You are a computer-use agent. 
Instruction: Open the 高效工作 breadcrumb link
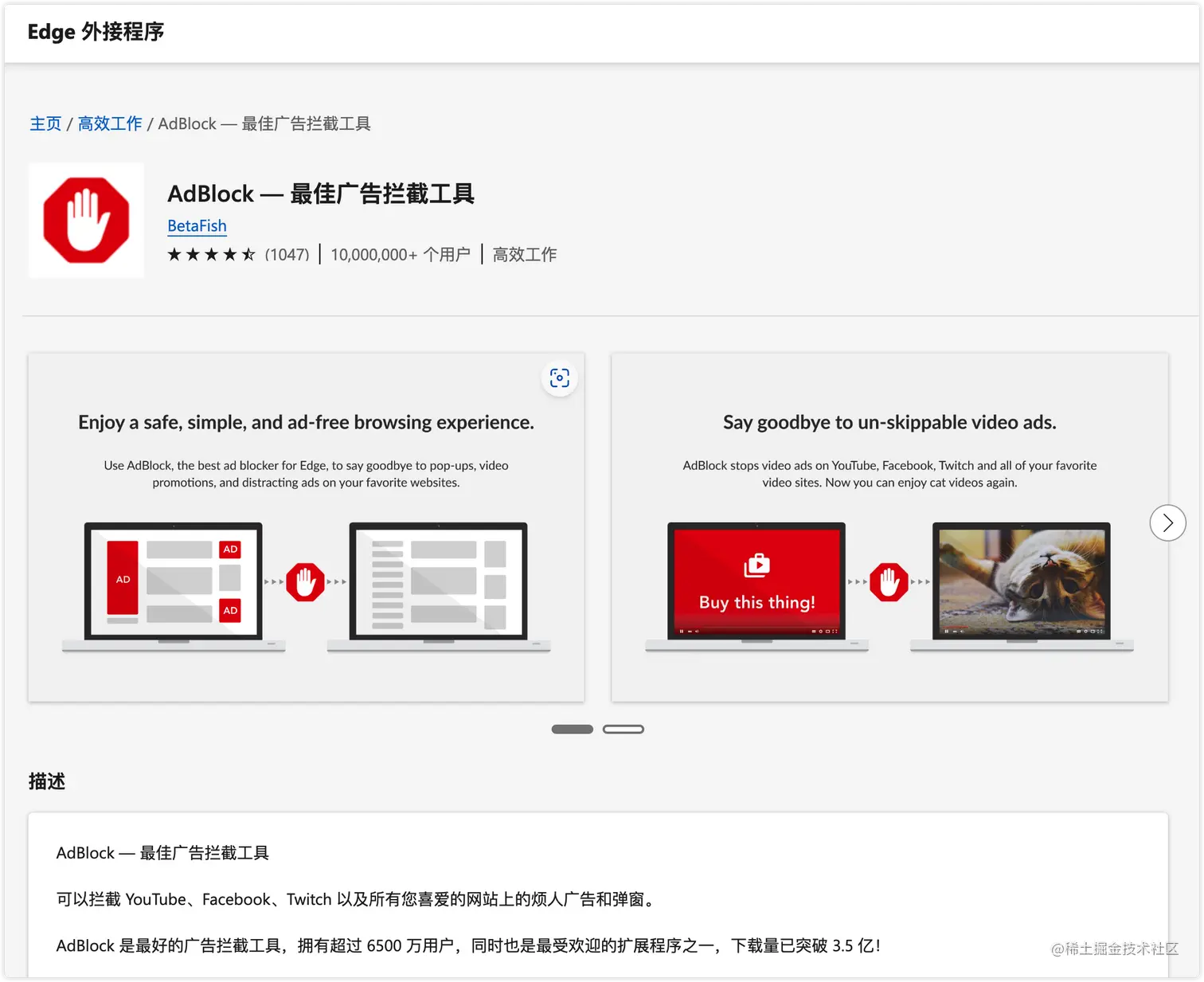110,124
